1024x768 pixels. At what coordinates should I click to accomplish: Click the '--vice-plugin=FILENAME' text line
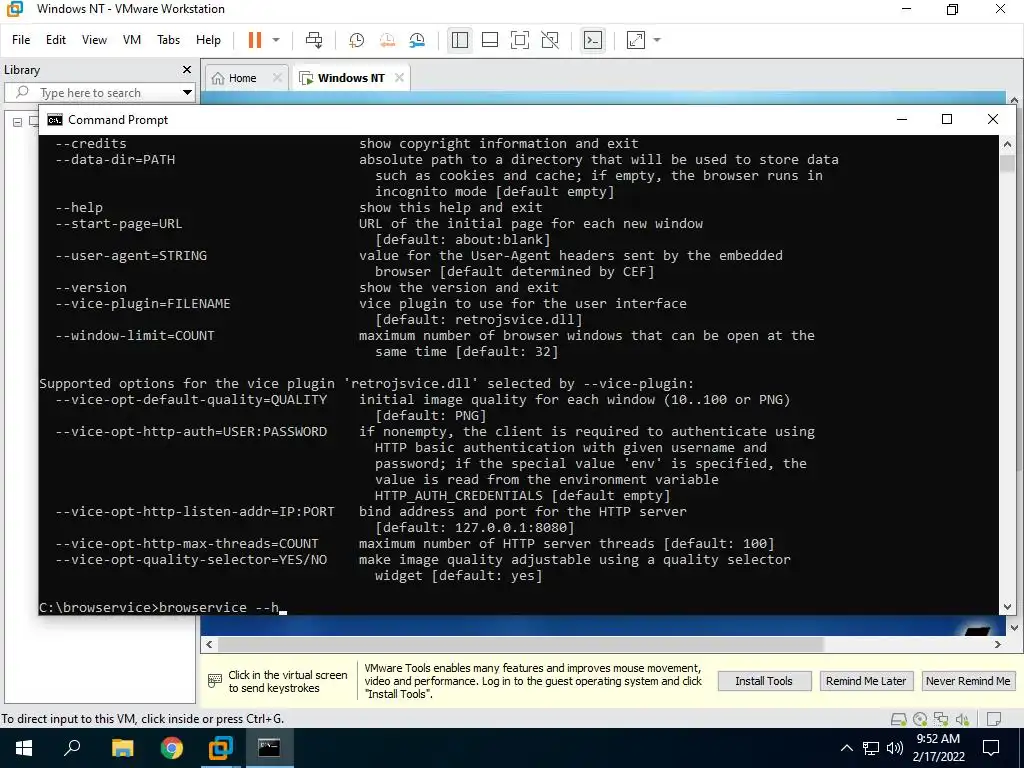pyautogui.click(x=142, y=304)
